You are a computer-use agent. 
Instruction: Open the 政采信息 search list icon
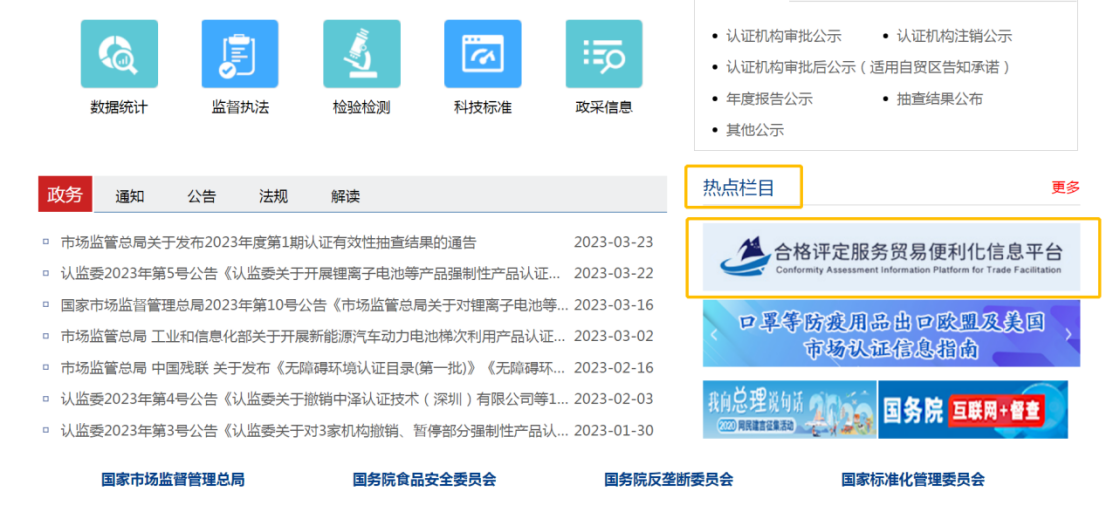point(604,54)
